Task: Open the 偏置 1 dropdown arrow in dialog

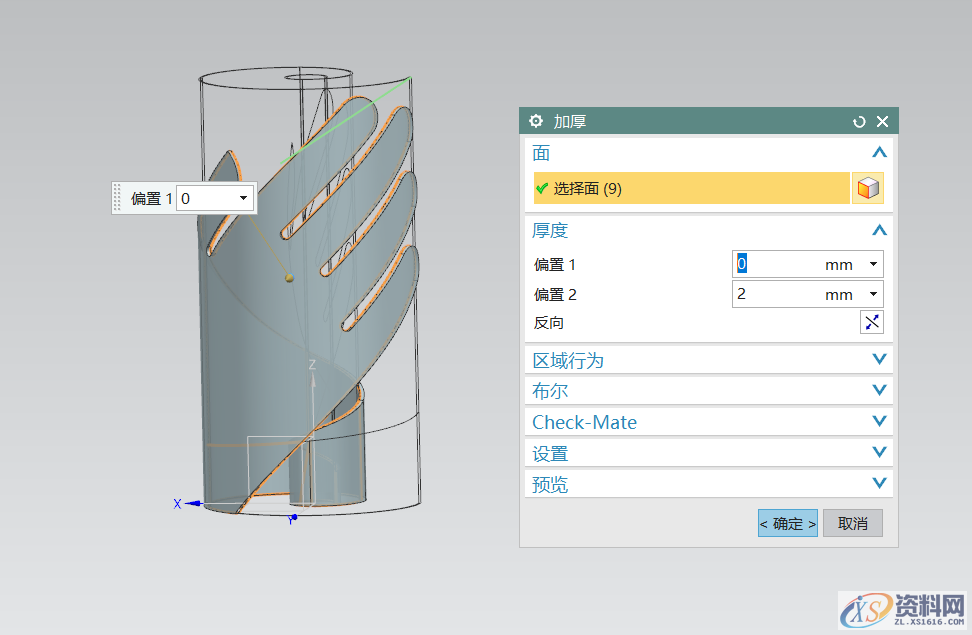Action: click(873, 264)
